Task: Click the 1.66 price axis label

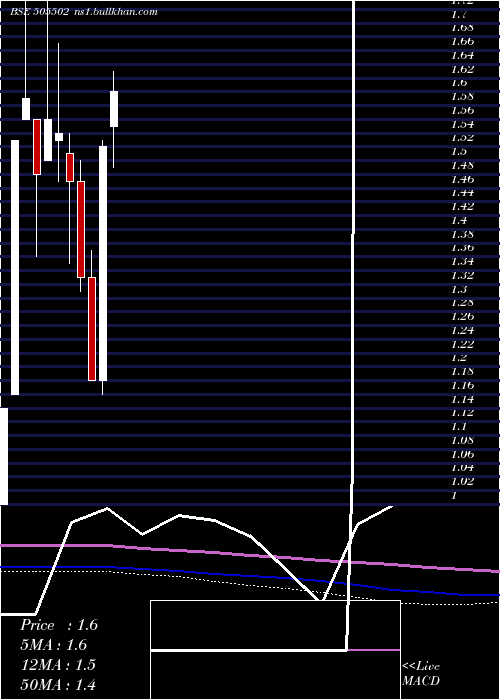Action: pyautogui.click(x=462, y=42)
